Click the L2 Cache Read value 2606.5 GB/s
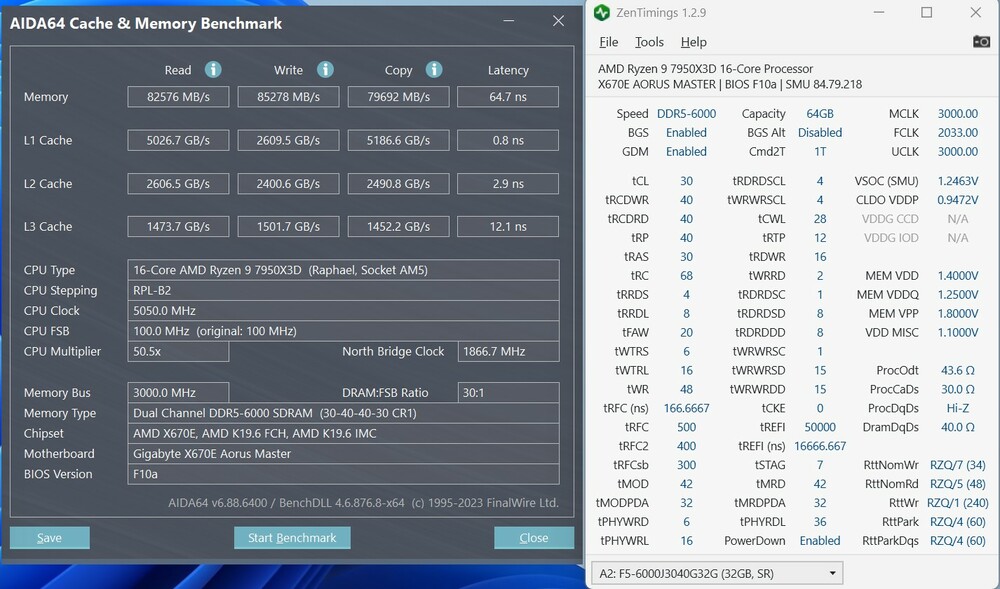Image resolution: width=1000 pixels, height=589 pixels. [178, 184]
